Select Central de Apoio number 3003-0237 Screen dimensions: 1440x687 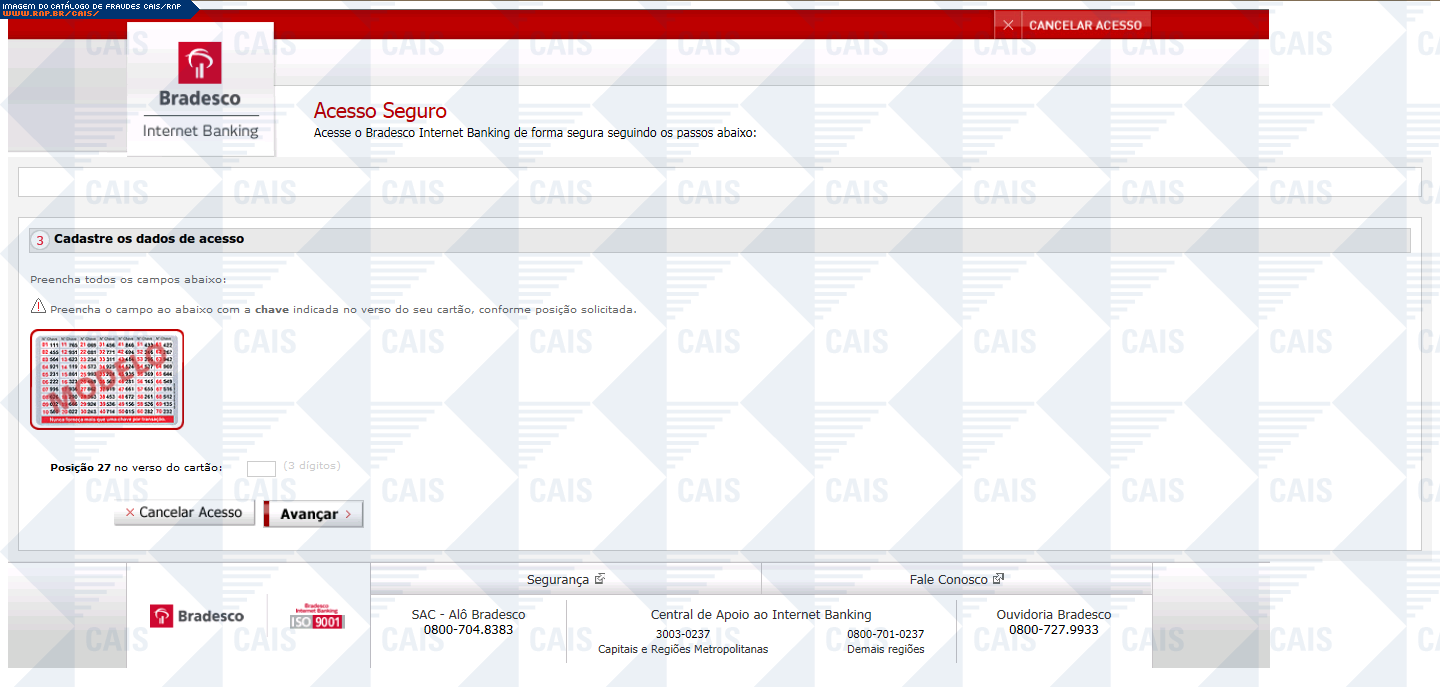(x=683, y=634)
